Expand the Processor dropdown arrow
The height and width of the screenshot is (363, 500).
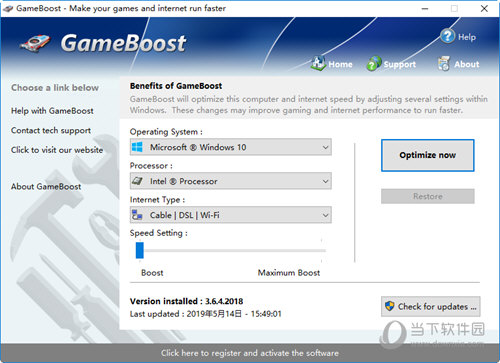click(325, 181)
